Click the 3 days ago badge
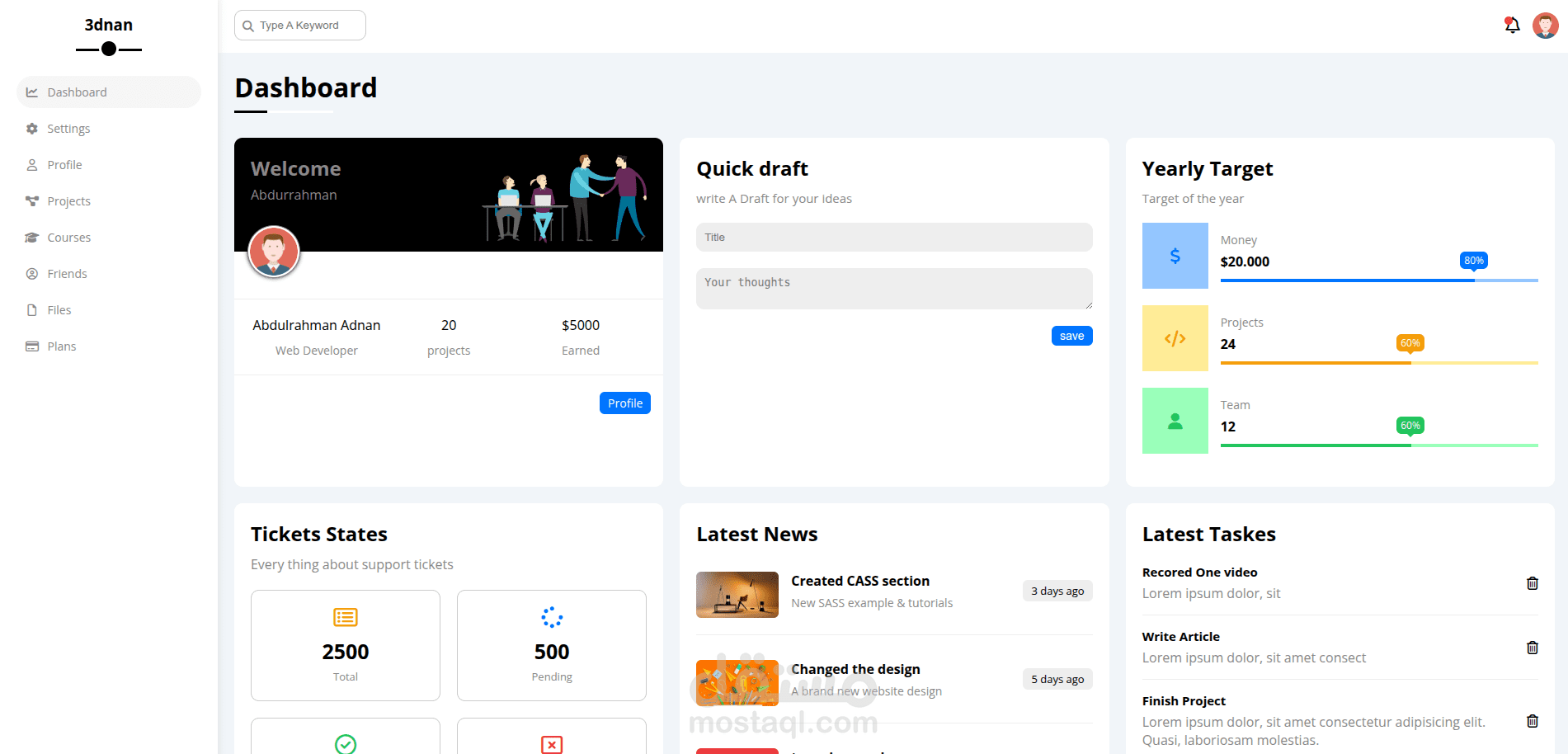 click(x=1057, y=591)
